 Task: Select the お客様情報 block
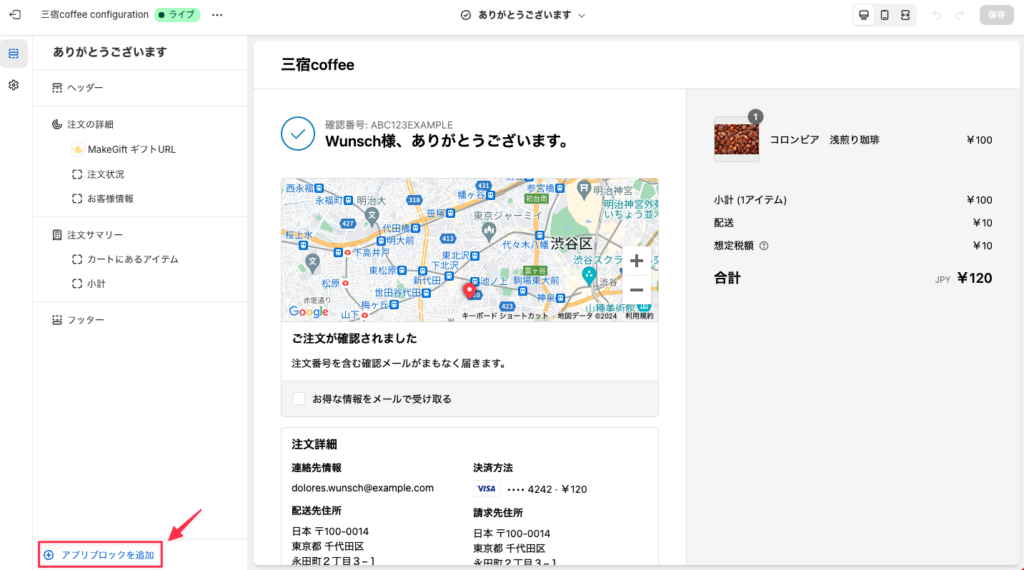(110, 198)
